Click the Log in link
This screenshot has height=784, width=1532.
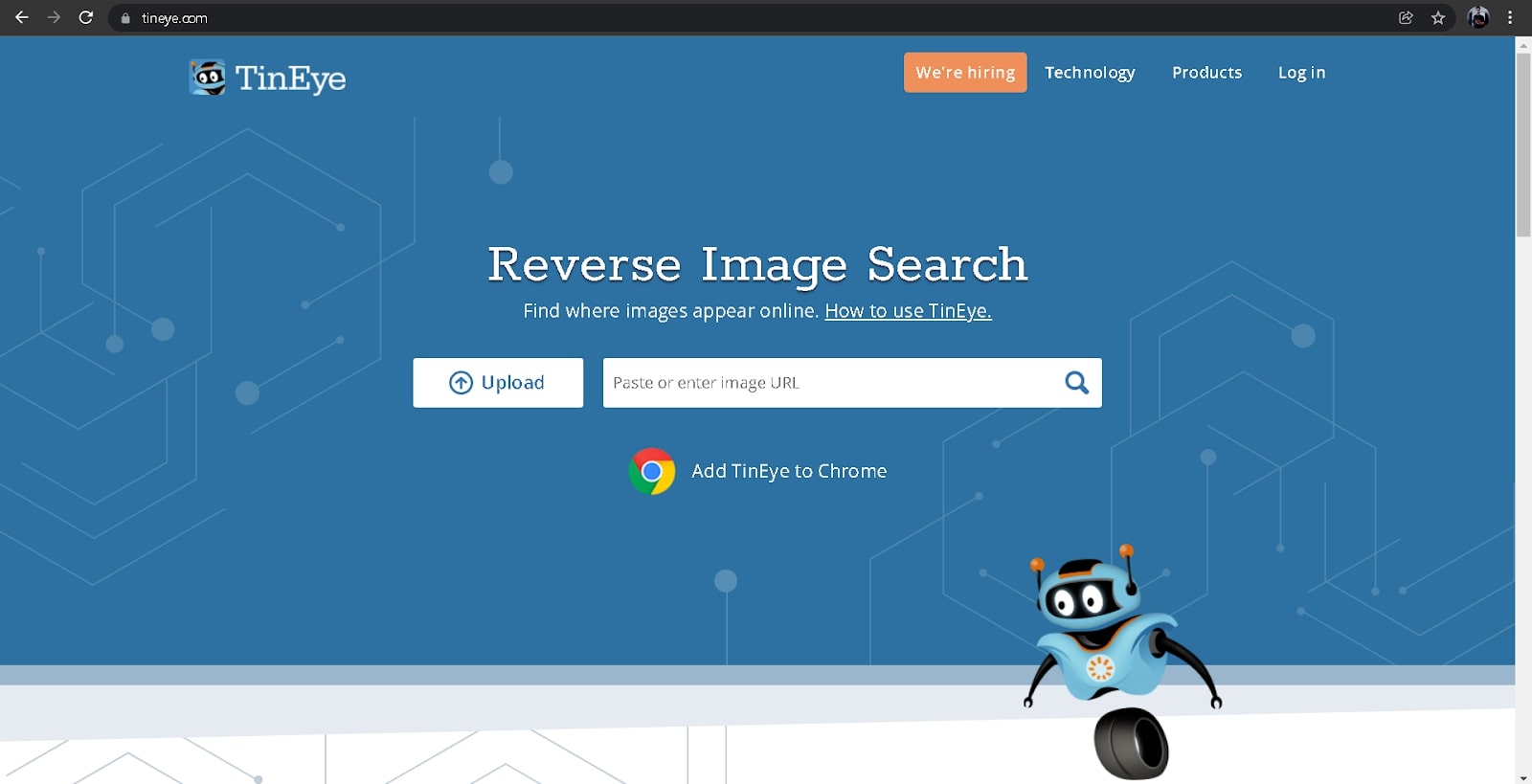(1301, 73)
